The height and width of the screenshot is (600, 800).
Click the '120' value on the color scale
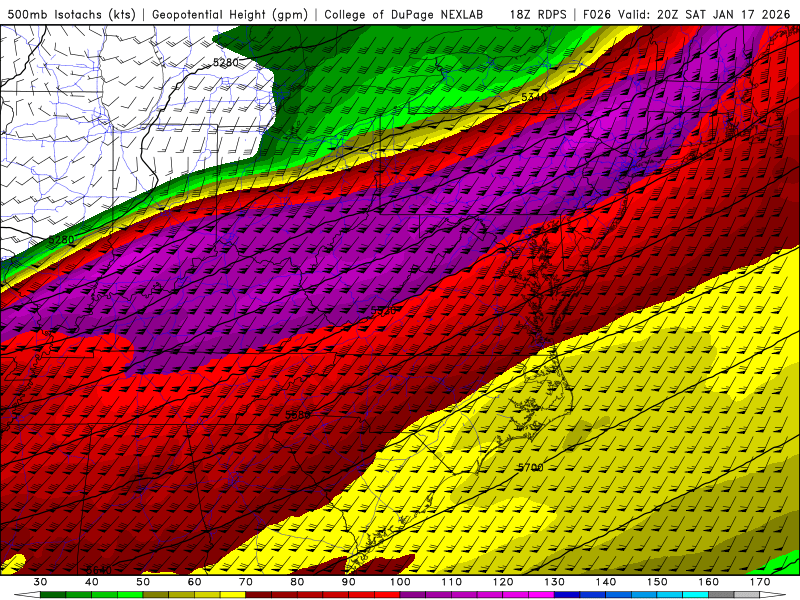point(503,582)
